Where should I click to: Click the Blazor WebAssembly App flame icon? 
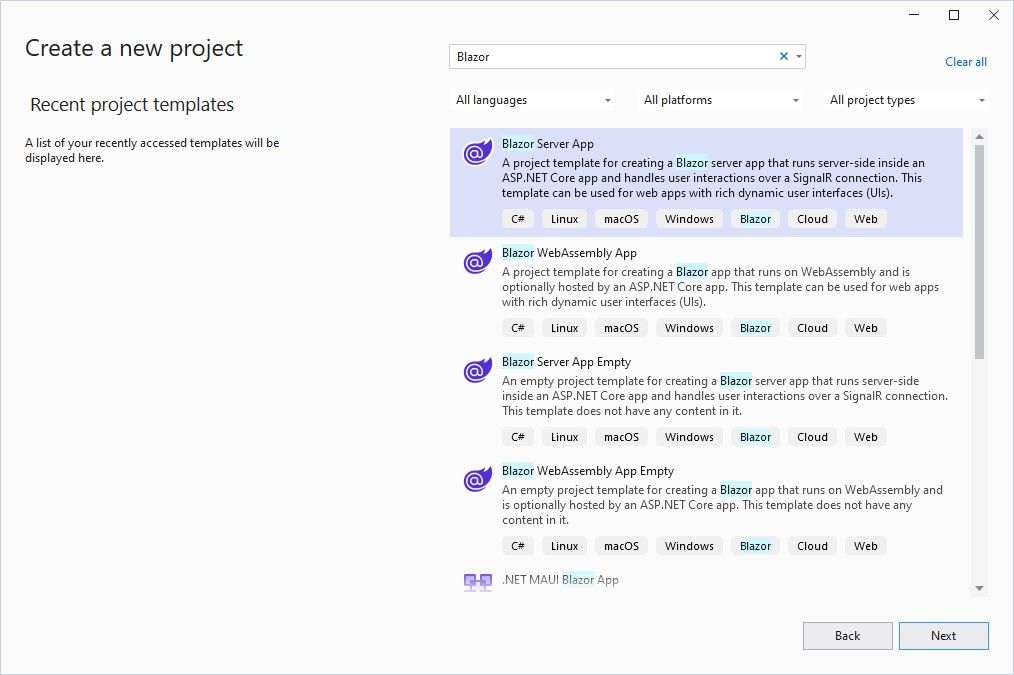tap(476, 261)
